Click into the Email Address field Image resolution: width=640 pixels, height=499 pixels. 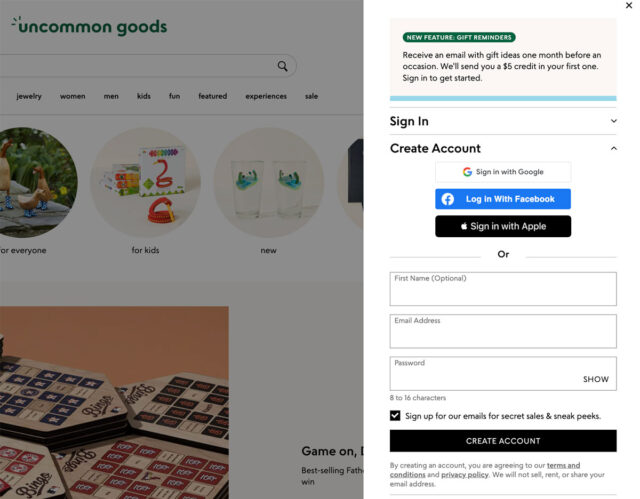tap(503, 331)
